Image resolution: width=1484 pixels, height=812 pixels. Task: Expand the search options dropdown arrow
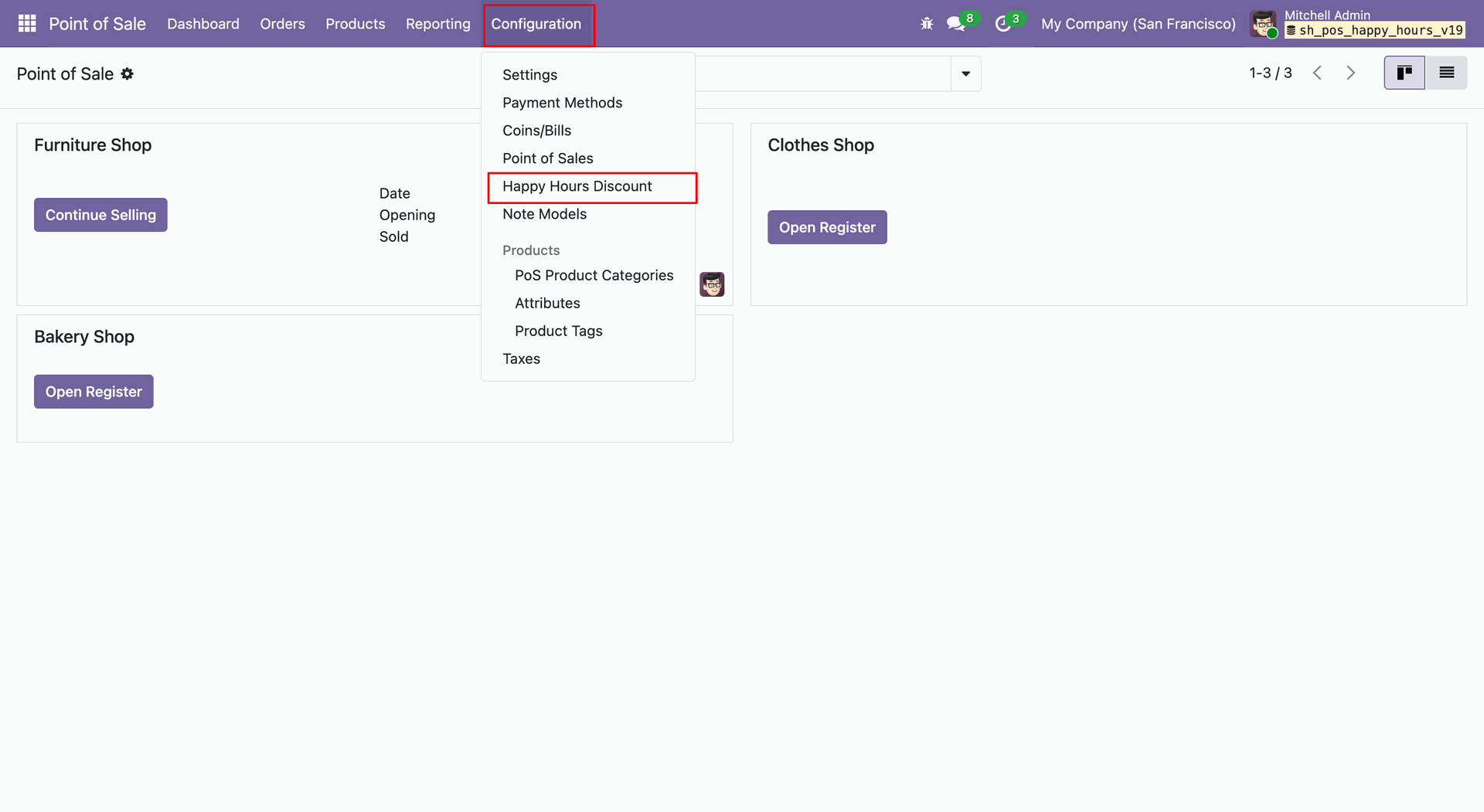[x=965, y=74]
